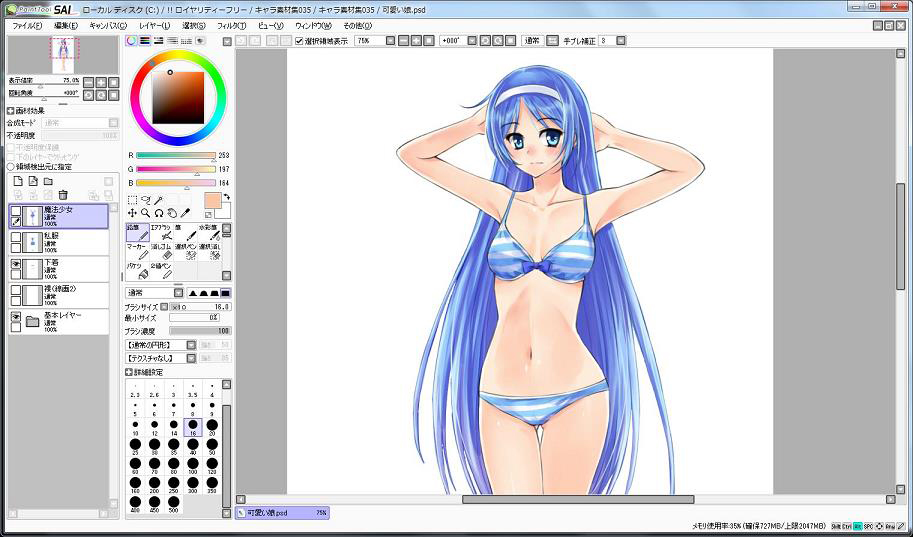
Task: Toggle visibility of the 下着 layer
Action: [16, 263]
